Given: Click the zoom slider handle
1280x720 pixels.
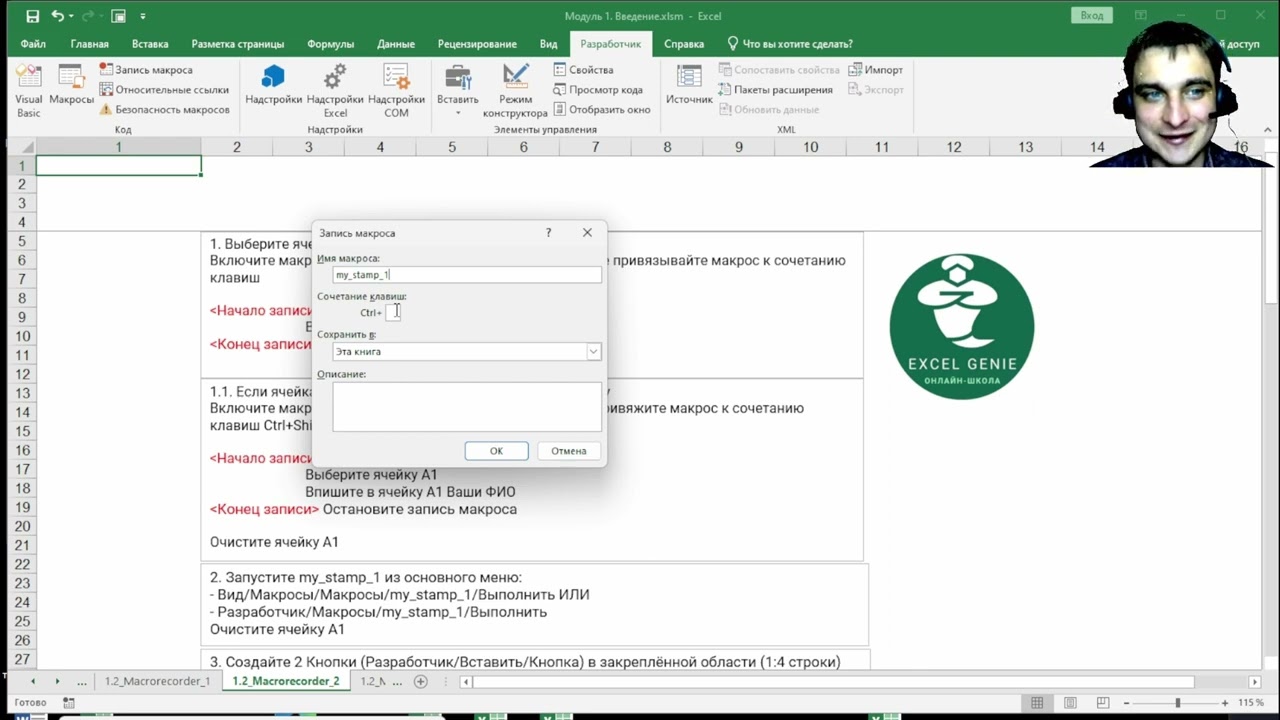Looking at the screenshot, I should pos(1178,703).
